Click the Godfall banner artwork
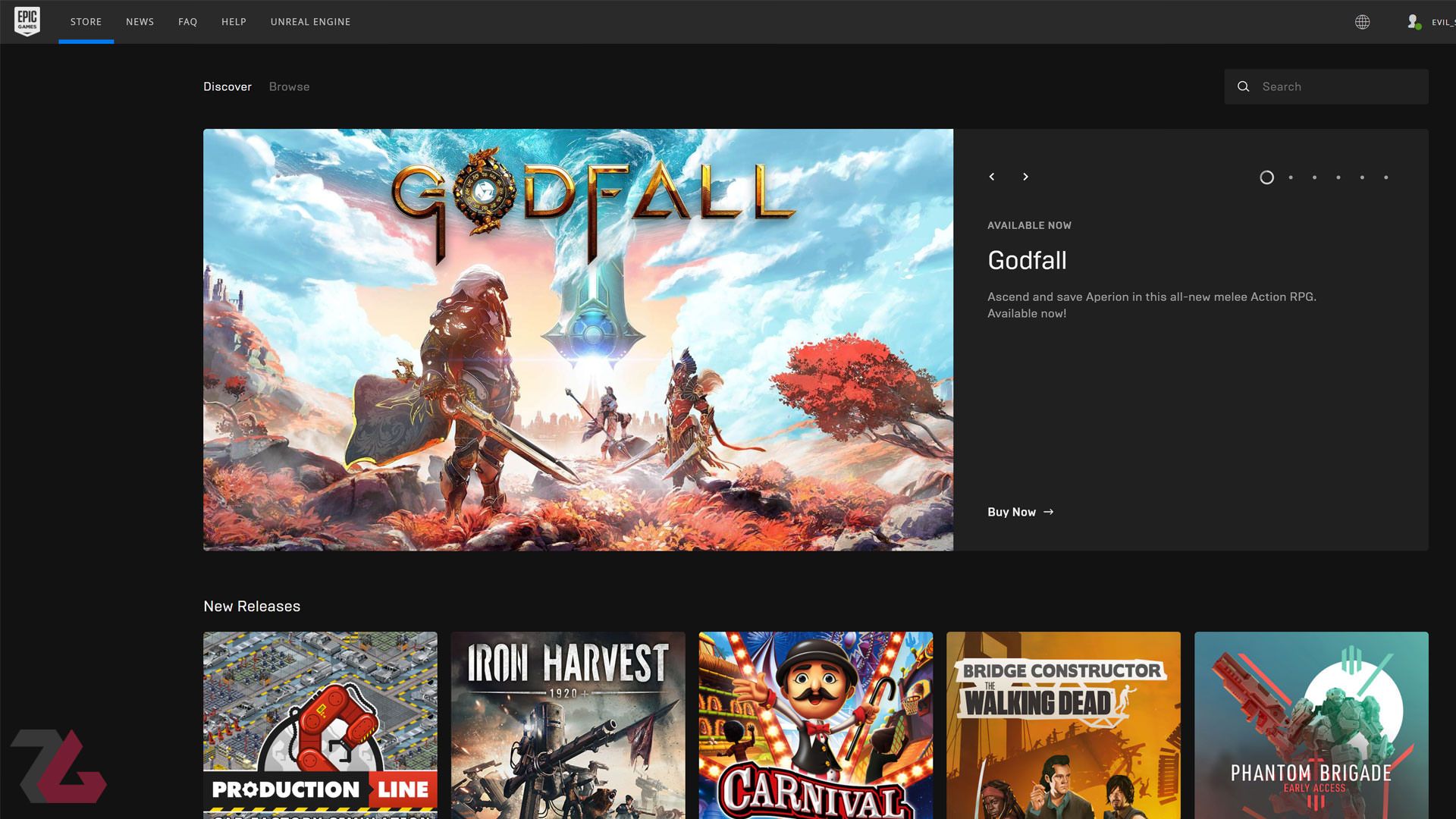Screen dimensions: 1456x819 point(578,340)
